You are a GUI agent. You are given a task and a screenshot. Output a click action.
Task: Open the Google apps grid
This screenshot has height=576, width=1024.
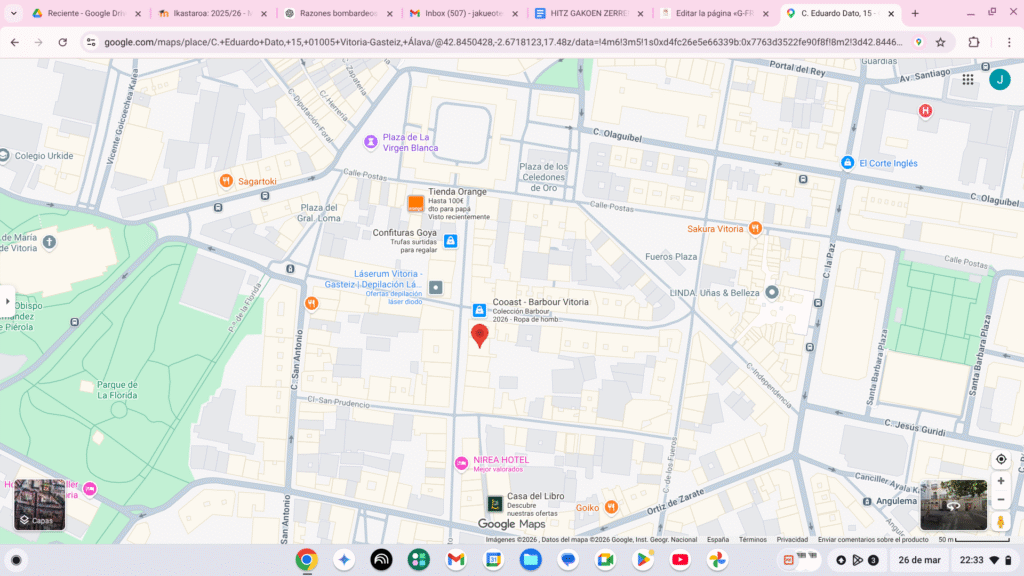968,80
